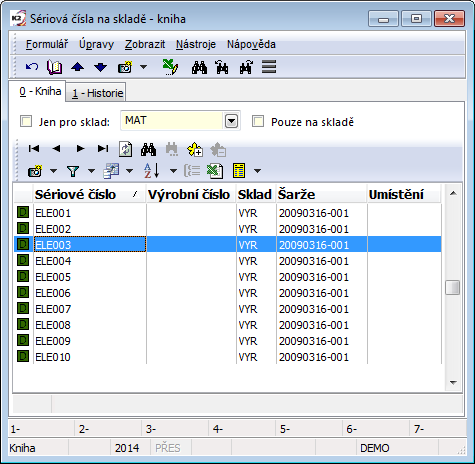475x464 pixels.
Task: Click the 'Šarže' column header
Action: (x=321, y=194)
